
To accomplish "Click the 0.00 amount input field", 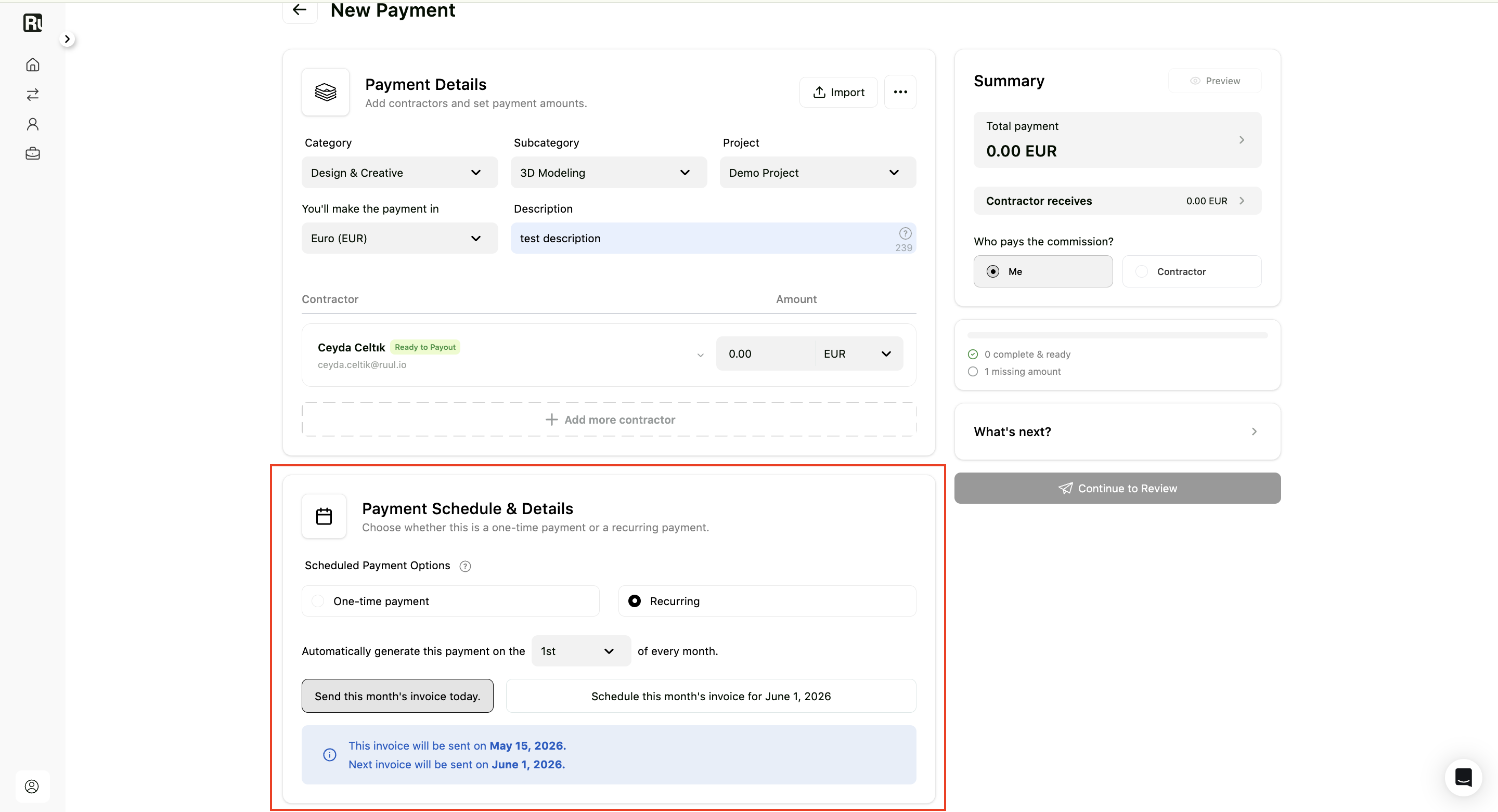I will tap(765, 354).
